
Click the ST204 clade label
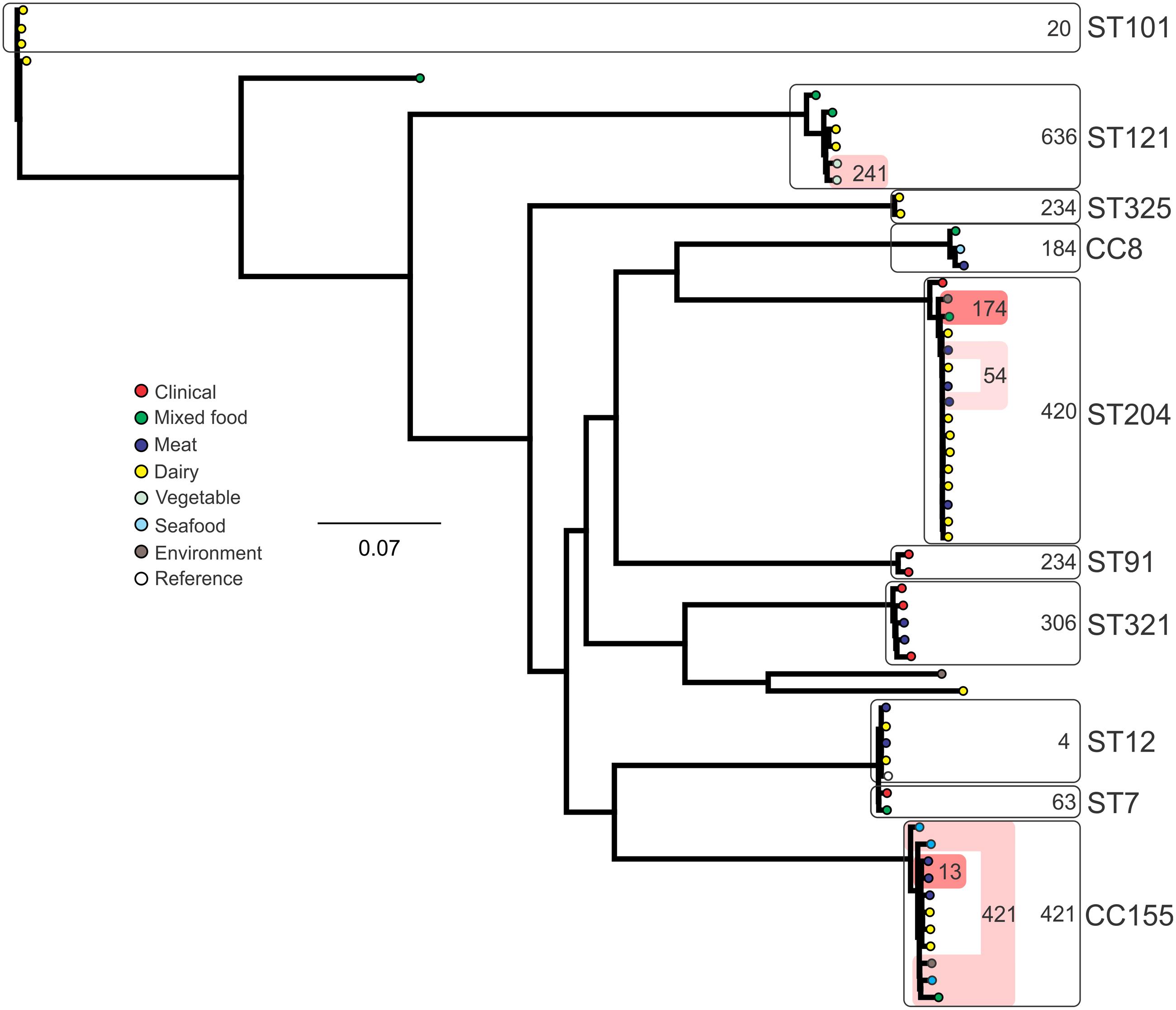[1129, 415]
